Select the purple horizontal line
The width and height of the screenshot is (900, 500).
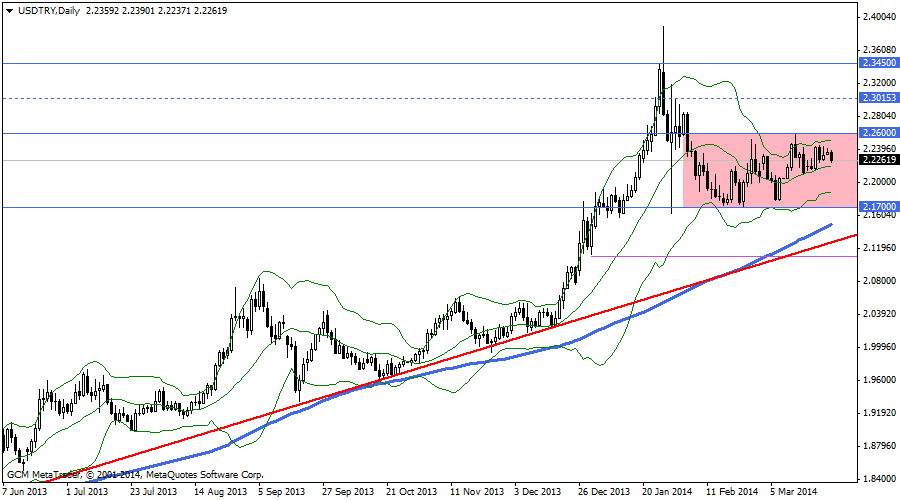[723, 256]
